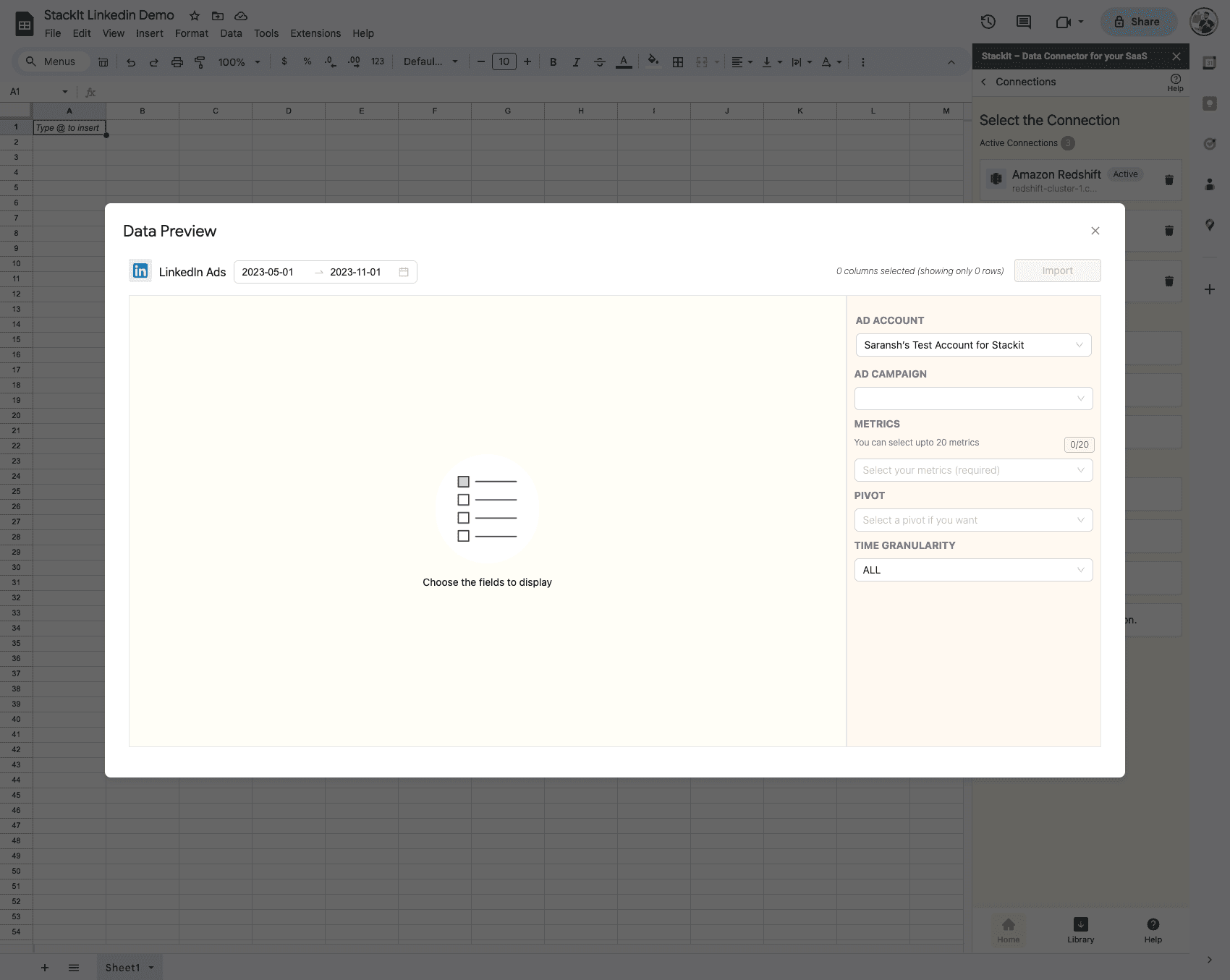Screen dimensions: 1230x980
Task: Select the paint format tool
Action: point(200,62)
